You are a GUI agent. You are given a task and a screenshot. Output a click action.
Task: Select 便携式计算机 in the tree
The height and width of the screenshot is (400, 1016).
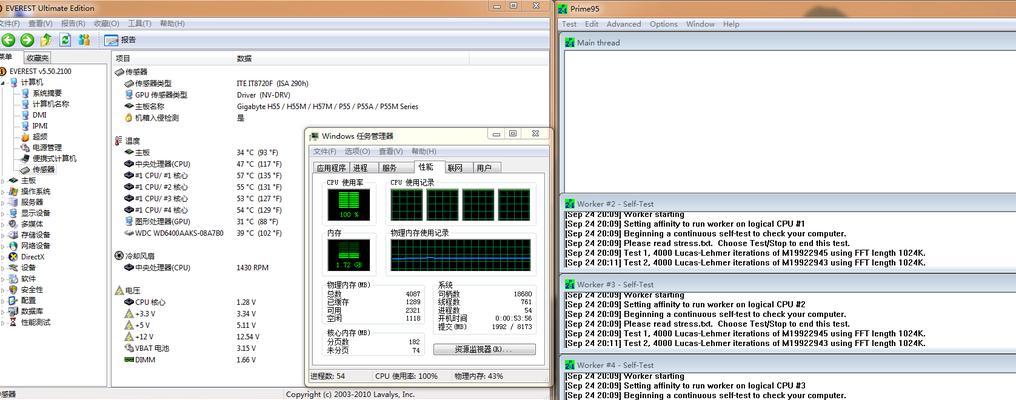click(x=54, y=158)
